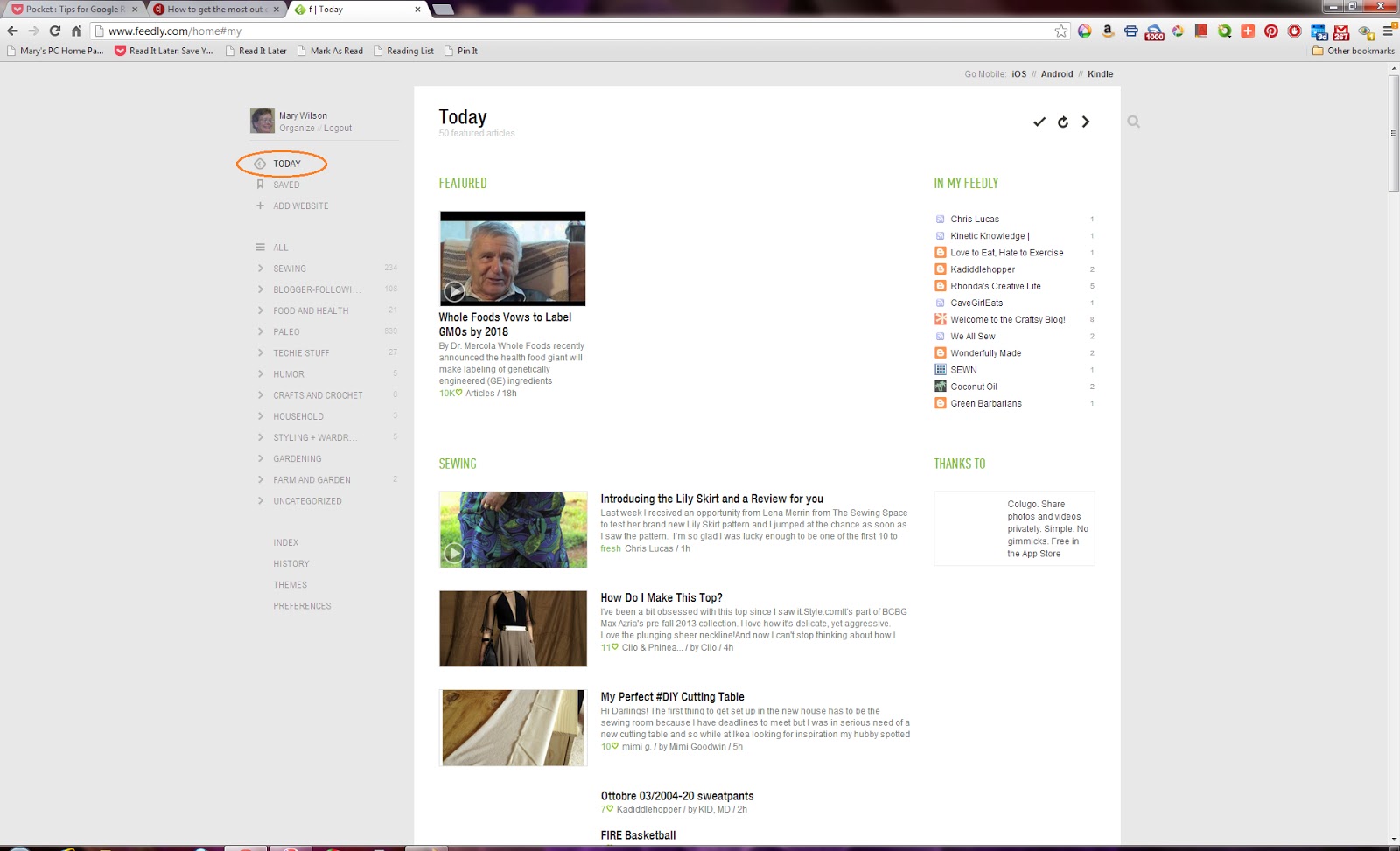
Task: Go to next page with the right chevron
Action: pyautogui.click(x=1086, y=122)
